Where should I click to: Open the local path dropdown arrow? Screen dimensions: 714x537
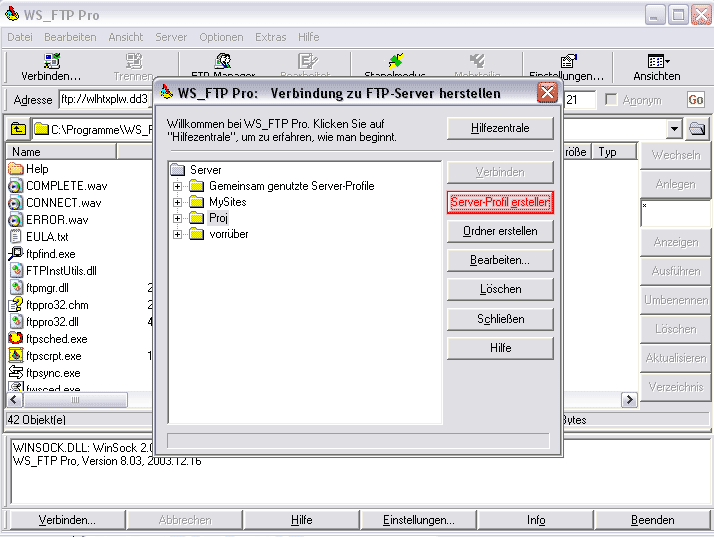[x=674, y=129]
